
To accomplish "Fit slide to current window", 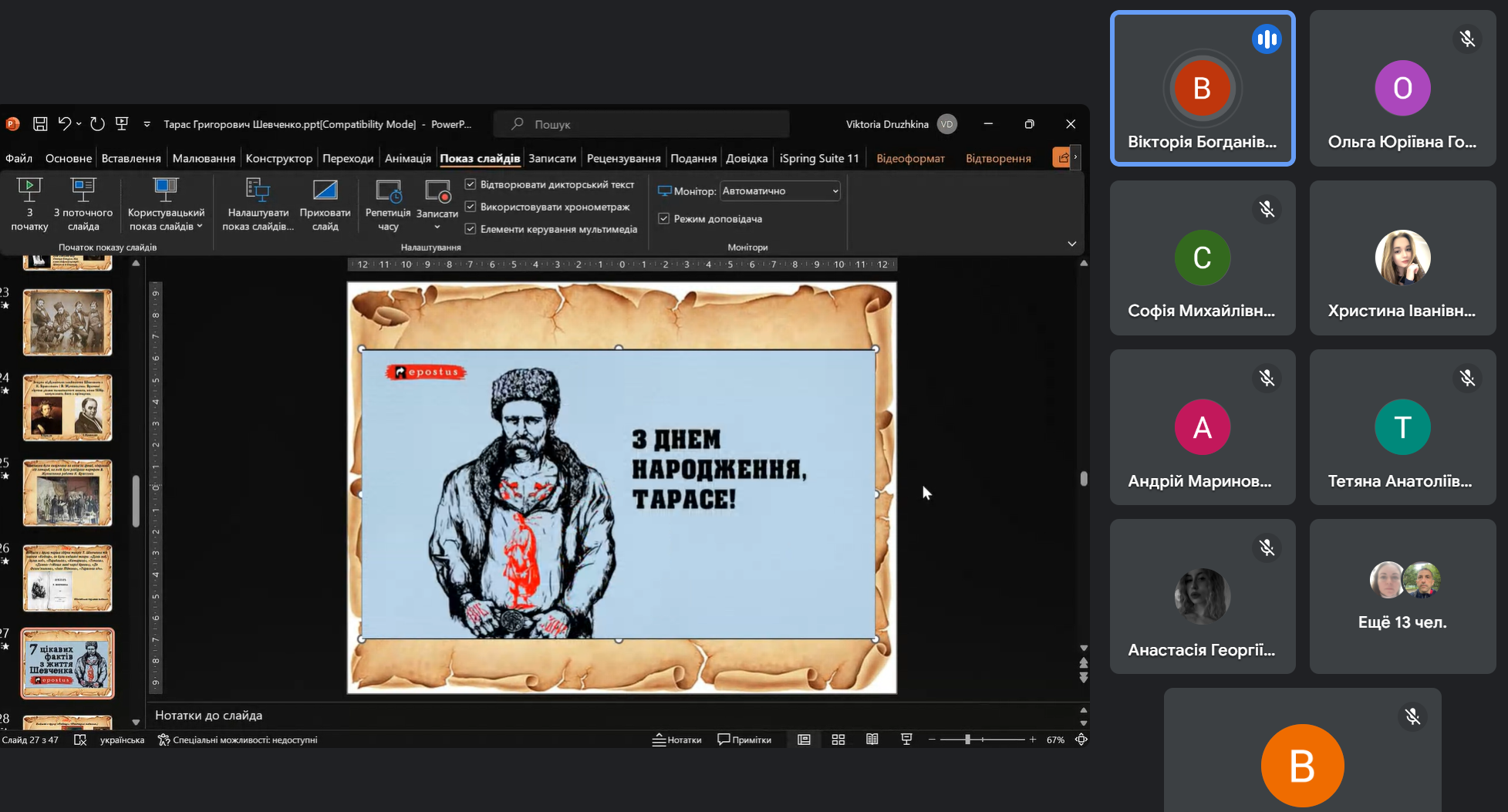I will [1081, 740].
